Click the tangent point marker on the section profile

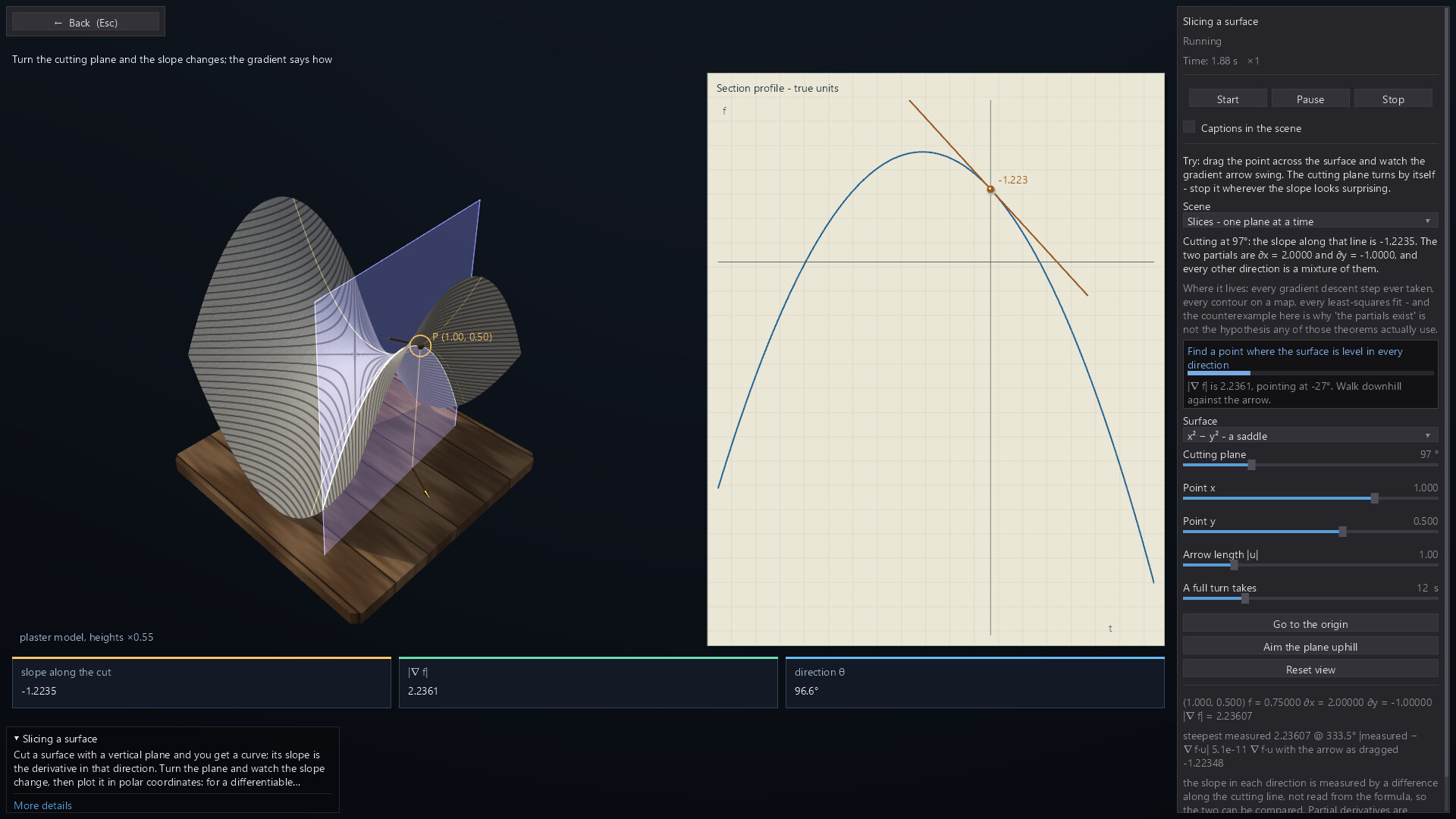tap(990, 190)
